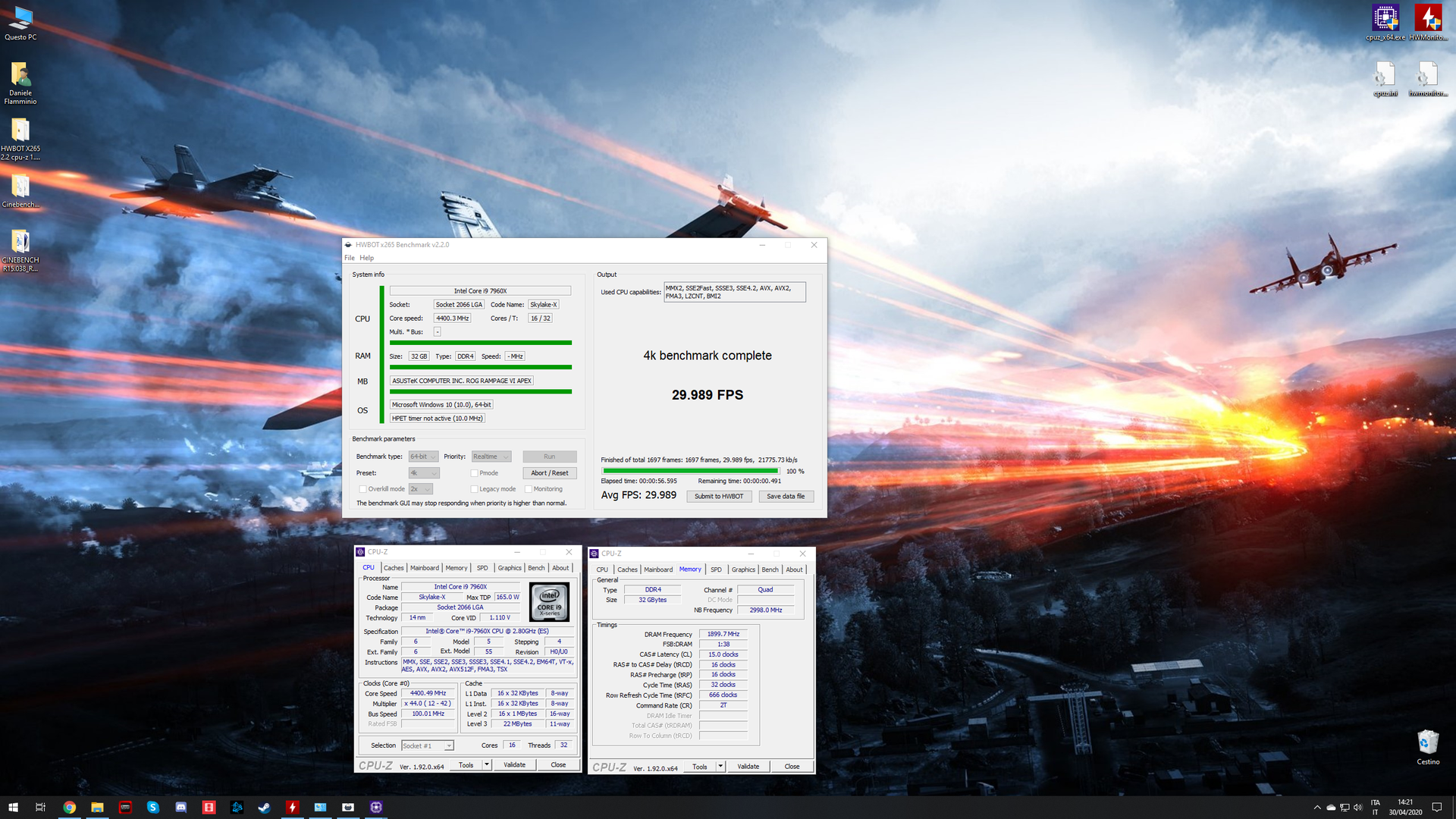Open the Windows Start menu
This screenshot has height=819, width=1456.
click(x=13, y=807)
